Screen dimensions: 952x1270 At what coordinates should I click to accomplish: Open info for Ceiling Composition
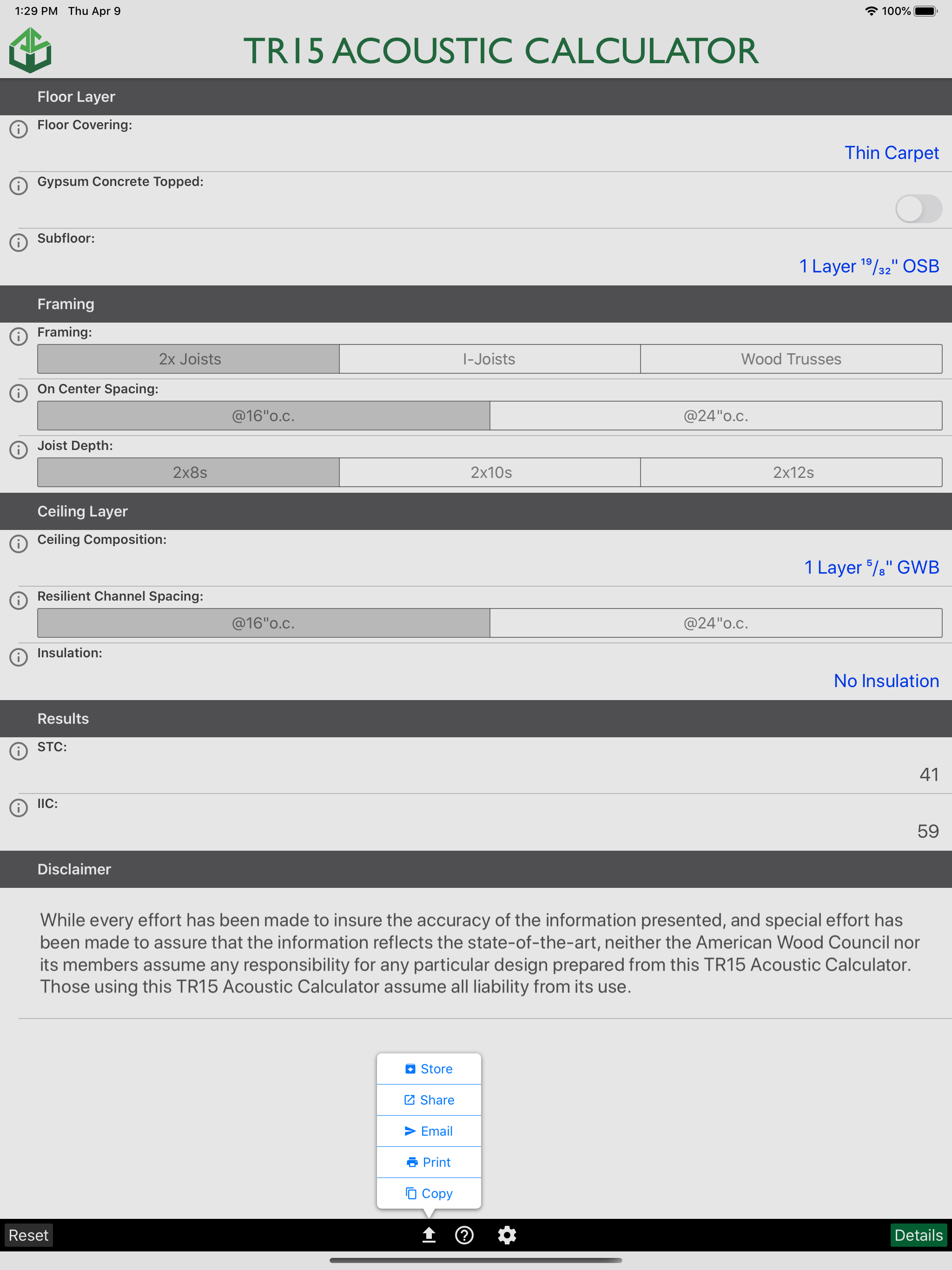click(x=19, y=544)
